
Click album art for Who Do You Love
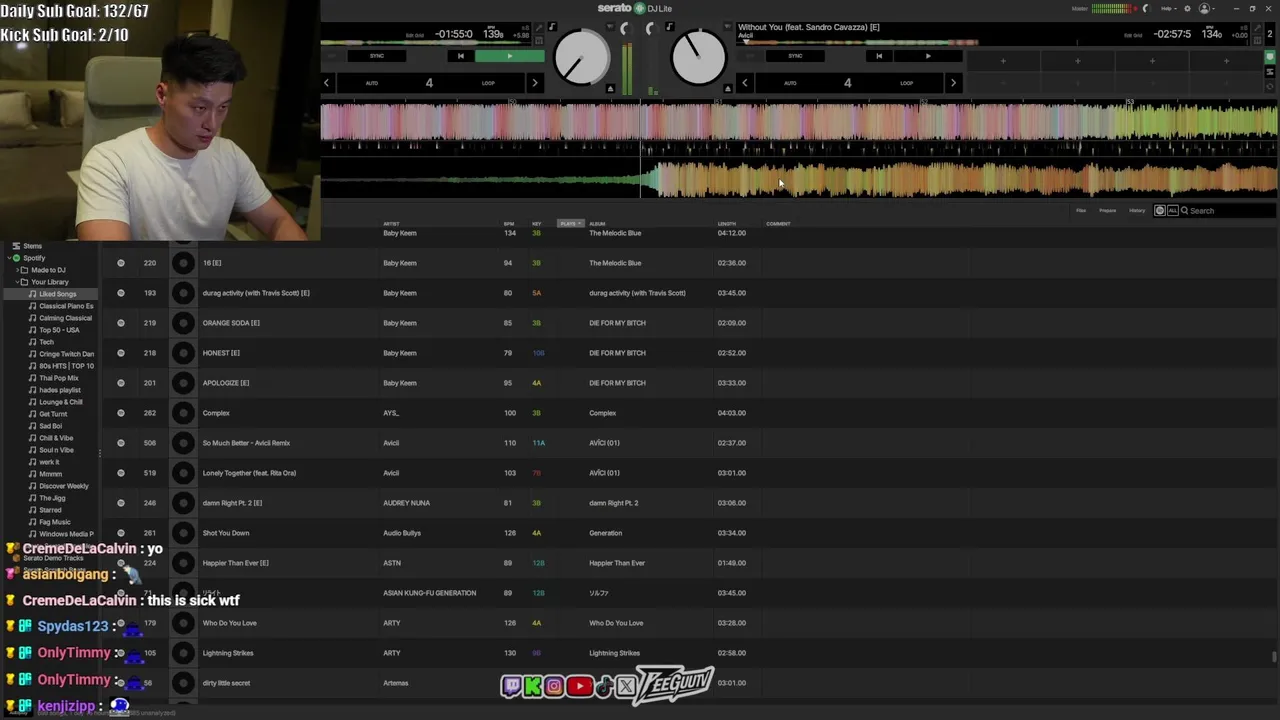tap(183, 623)
